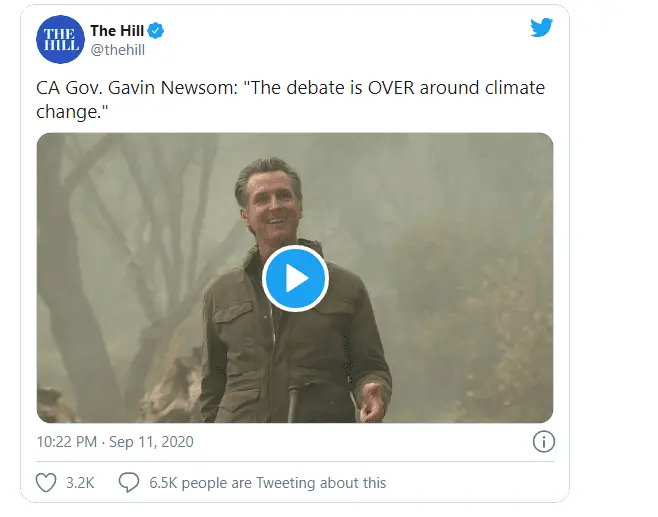Click the words "climate" in the tweet text

pyautogui.click(x=507, y=88)
